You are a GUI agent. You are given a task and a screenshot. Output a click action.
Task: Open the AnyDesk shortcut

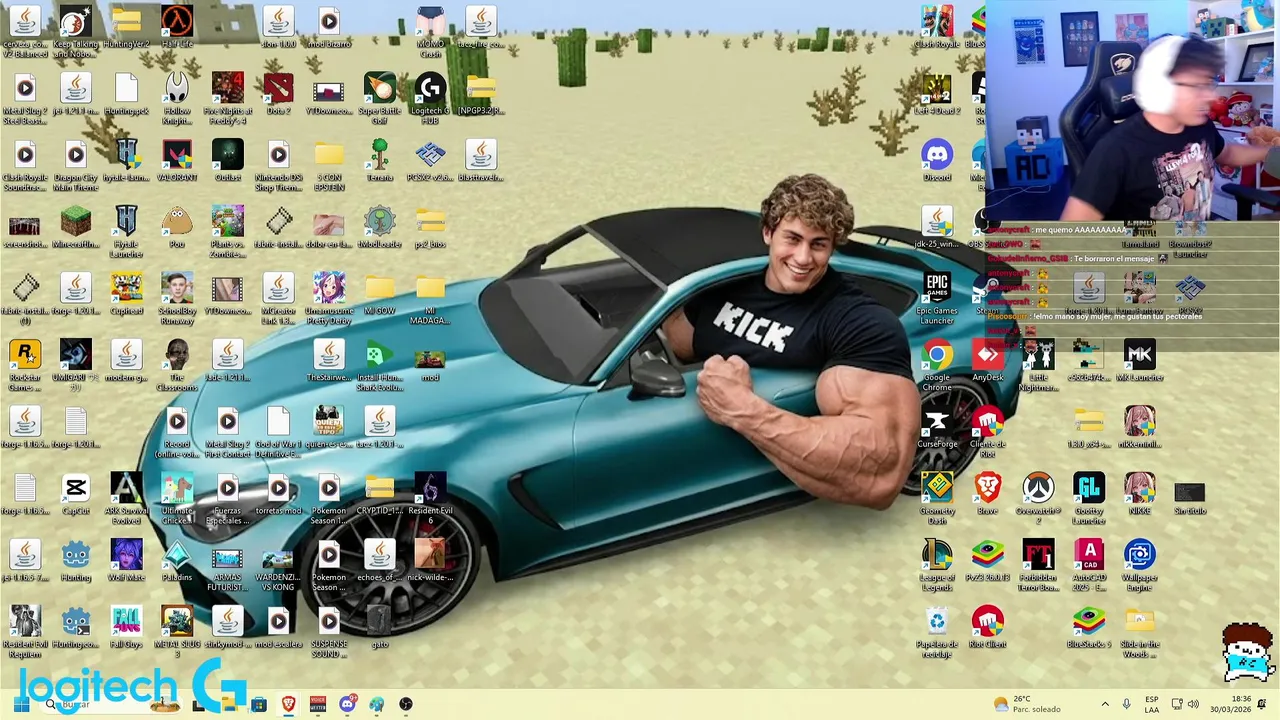[988, 355]
